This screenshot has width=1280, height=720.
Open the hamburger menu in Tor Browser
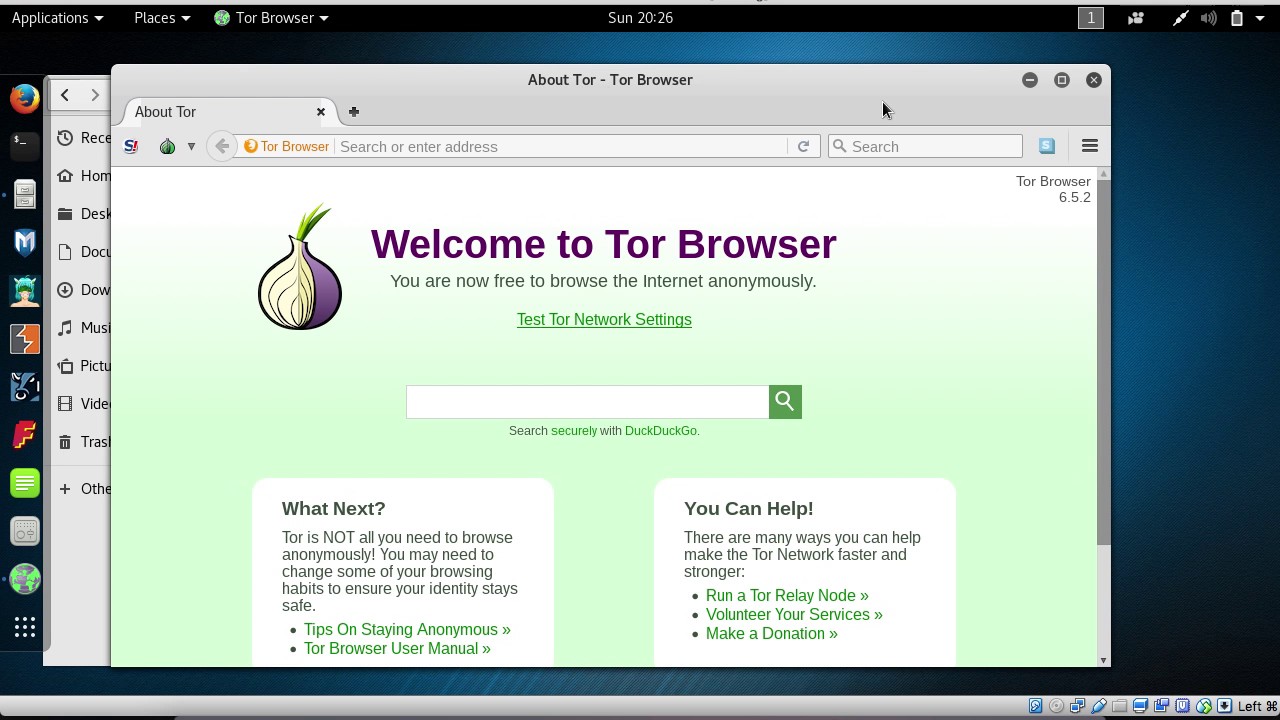[1090, 146]
